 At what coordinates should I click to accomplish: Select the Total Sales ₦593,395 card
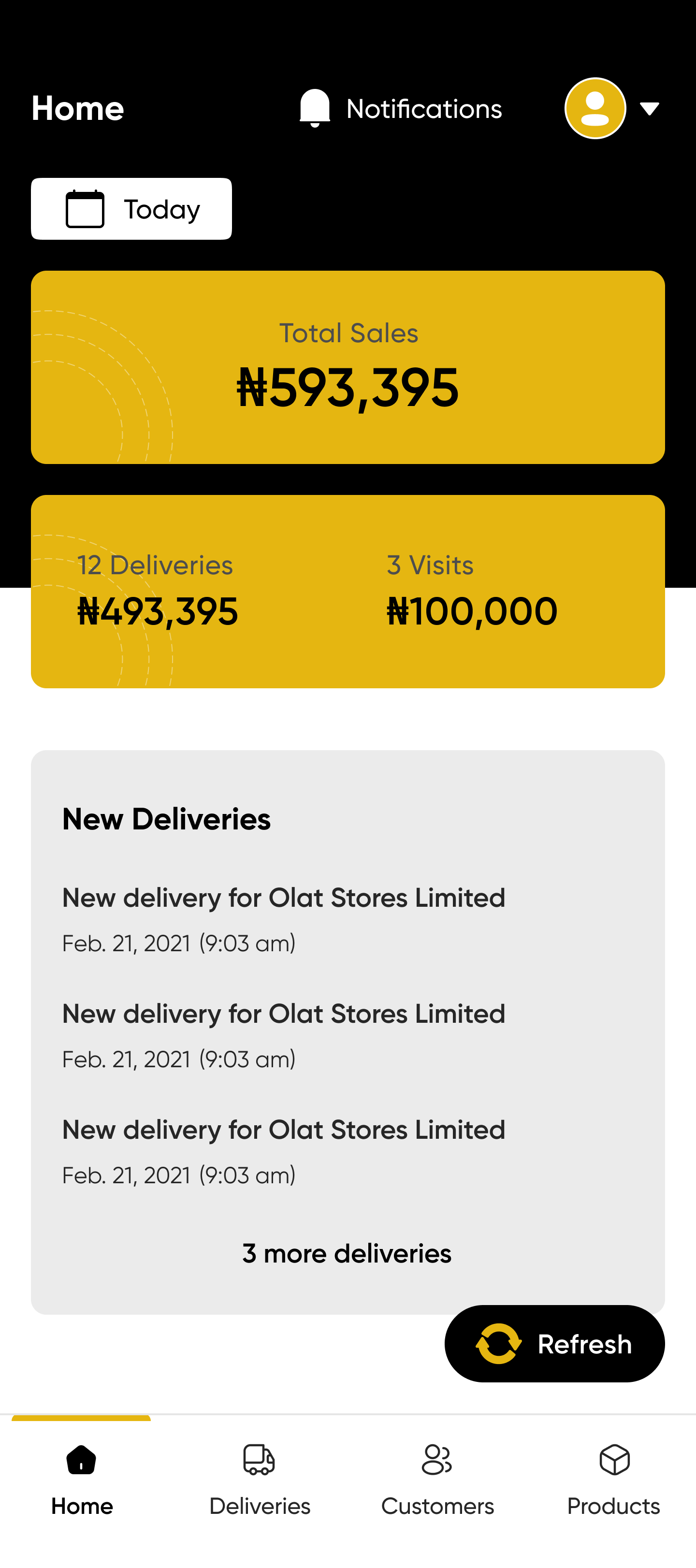click(348, 367)
